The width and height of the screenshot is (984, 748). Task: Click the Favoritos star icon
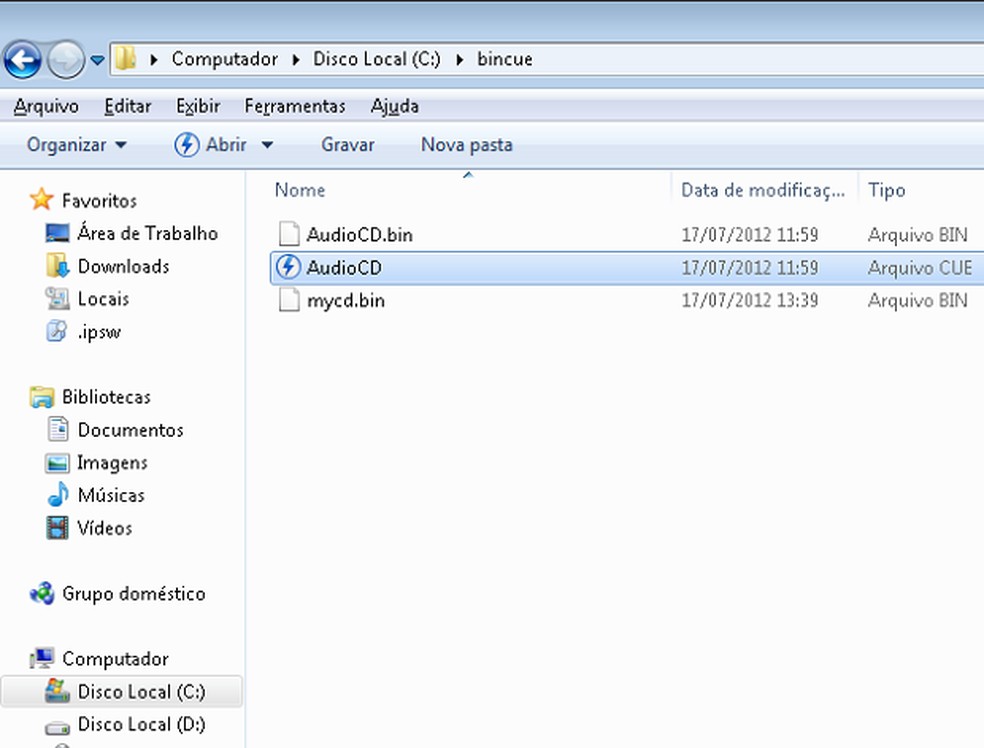pyautogui.click(x=41, y=200)
